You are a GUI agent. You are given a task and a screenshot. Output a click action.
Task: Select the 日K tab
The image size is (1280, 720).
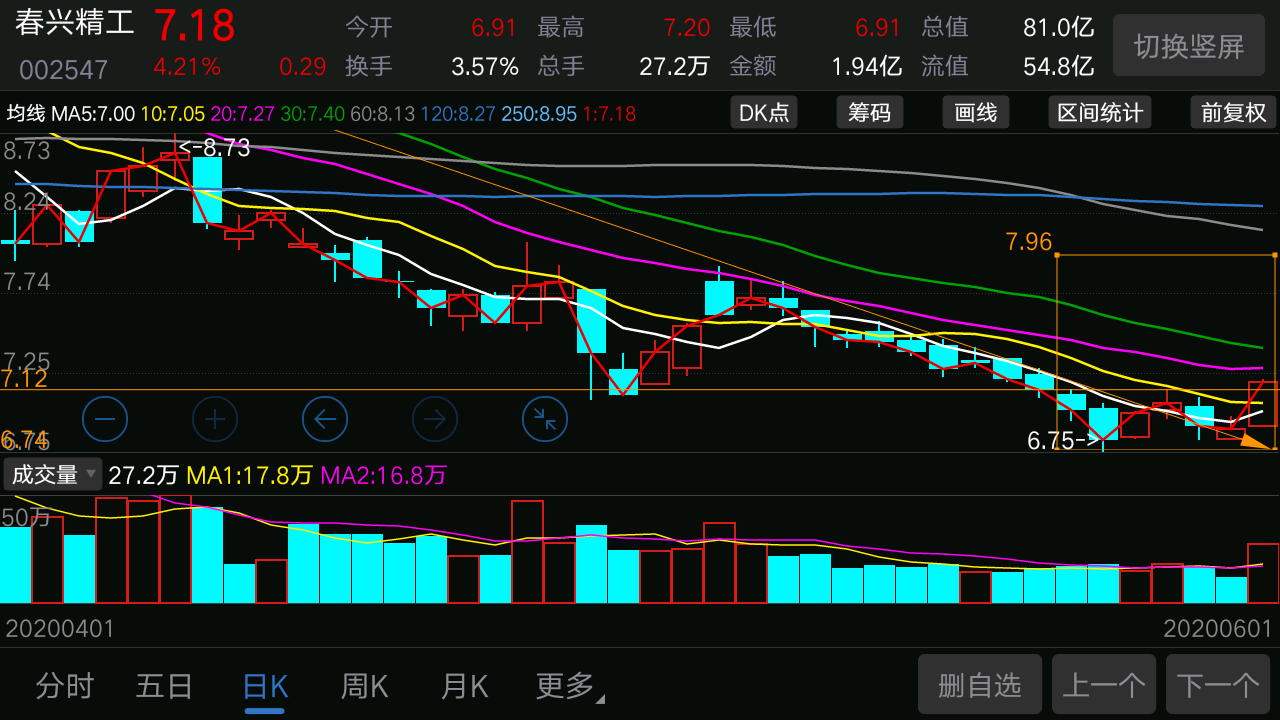point(265,686)
